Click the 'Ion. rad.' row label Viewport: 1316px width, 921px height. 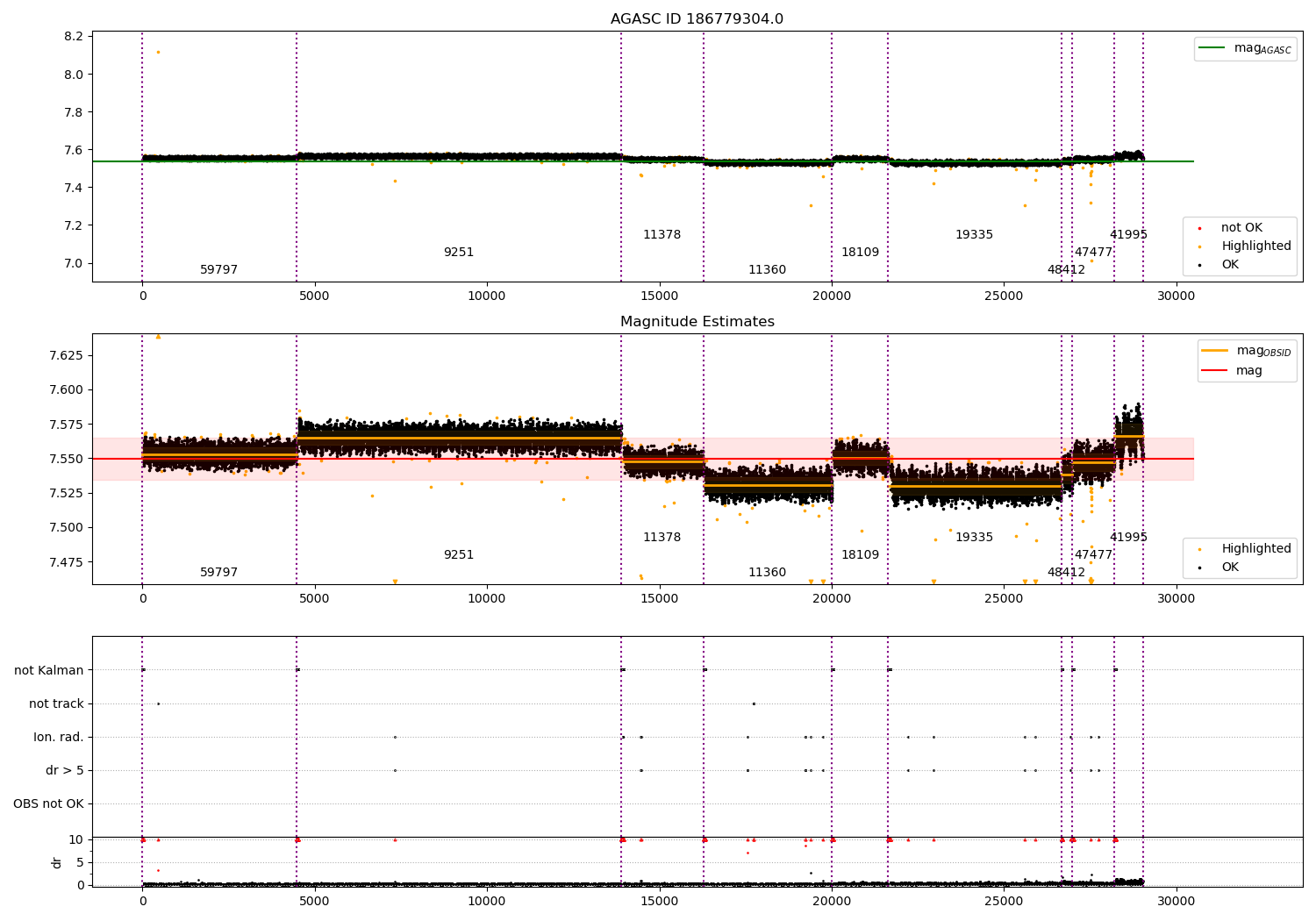tap(59, 738)
